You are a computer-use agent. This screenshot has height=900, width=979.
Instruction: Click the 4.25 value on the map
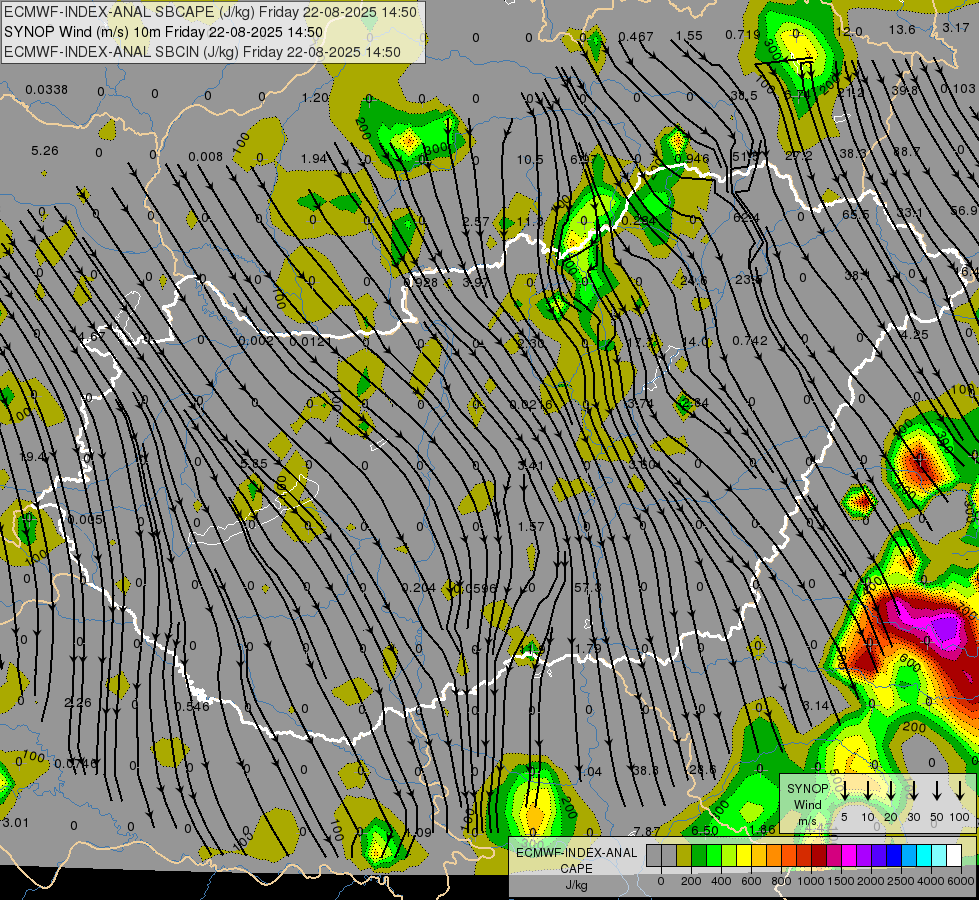[915, 334]
